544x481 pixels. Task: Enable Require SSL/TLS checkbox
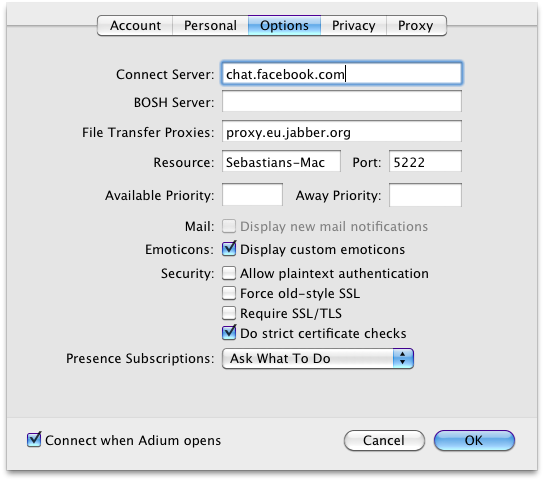tap(229, 313)
